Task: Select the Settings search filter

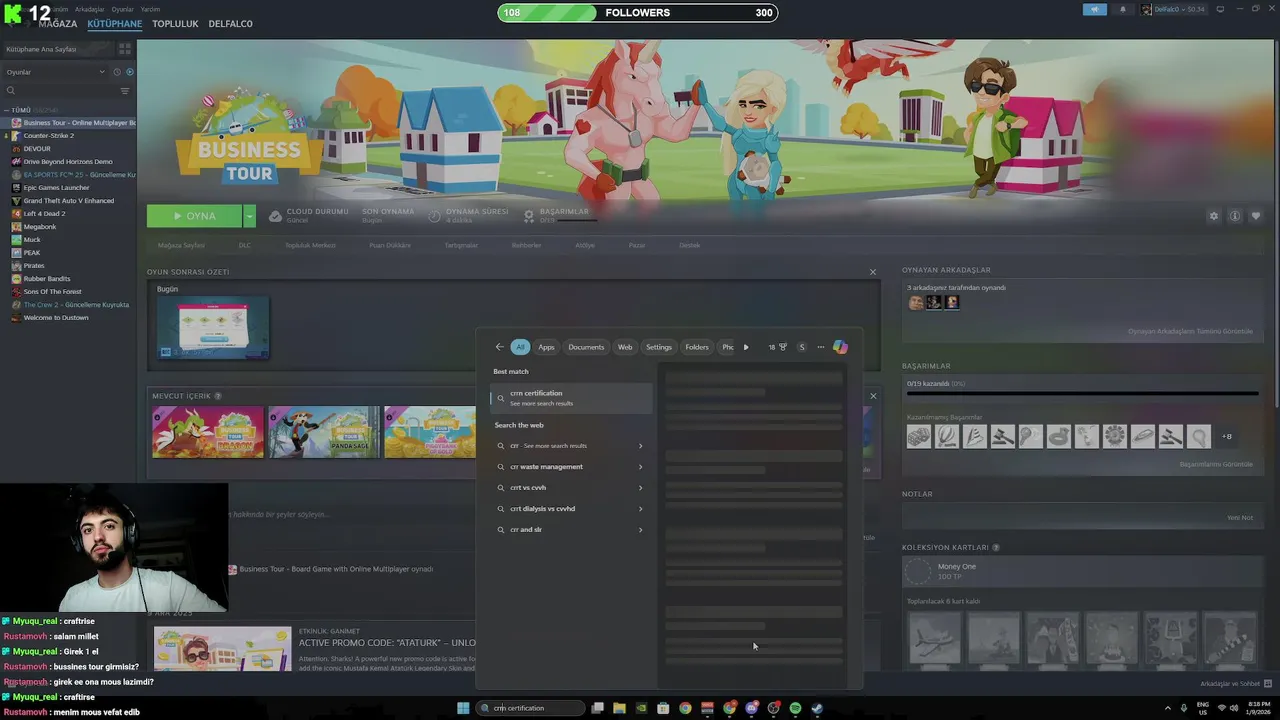Action: [x=659, y=347]
